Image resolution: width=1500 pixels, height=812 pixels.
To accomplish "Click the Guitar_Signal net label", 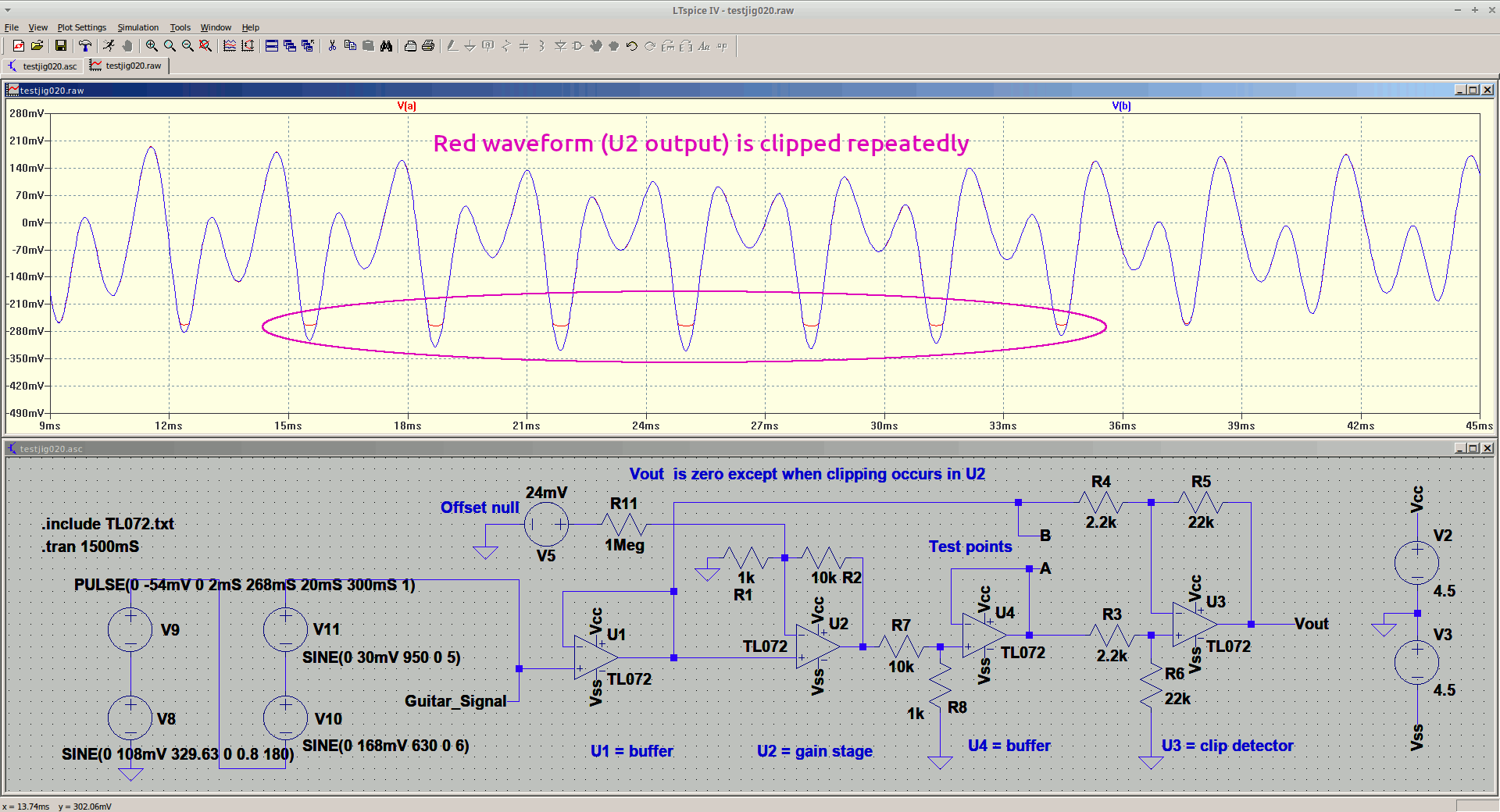I will [455, 701].
